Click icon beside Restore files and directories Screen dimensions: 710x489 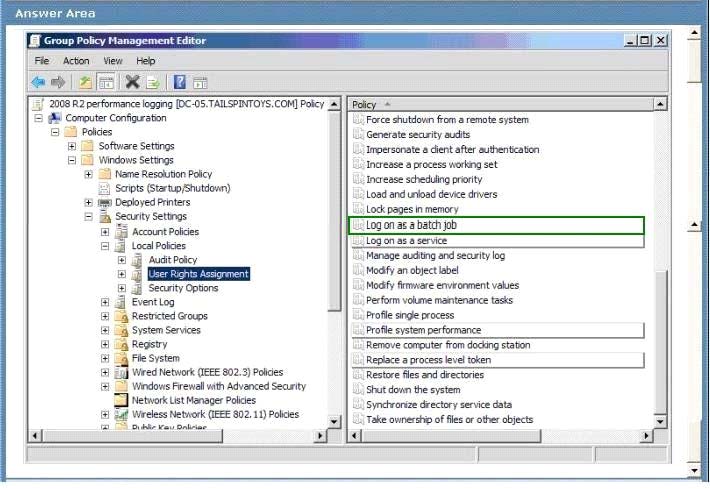tap(358, 374)
